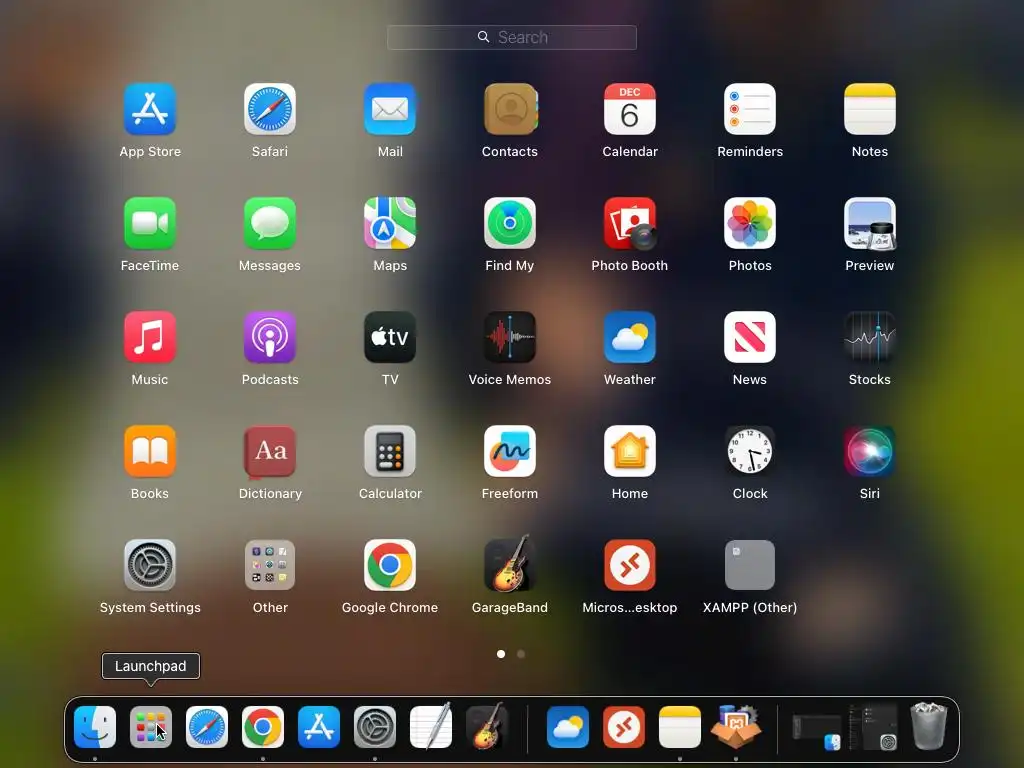The height and width of the screenshot is (768, 1024).
Task: Open Notes in the Launchpad grid
Action: click(870, 109)
